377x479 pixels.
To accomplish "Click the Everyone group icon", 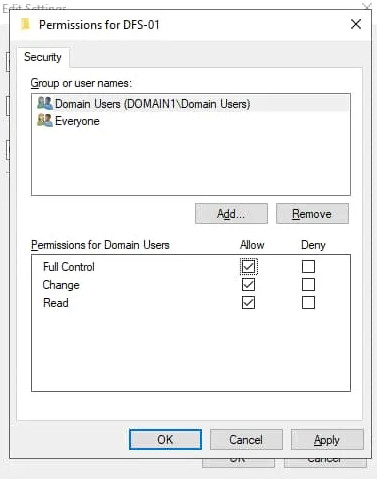I will [x=45, y=120].
